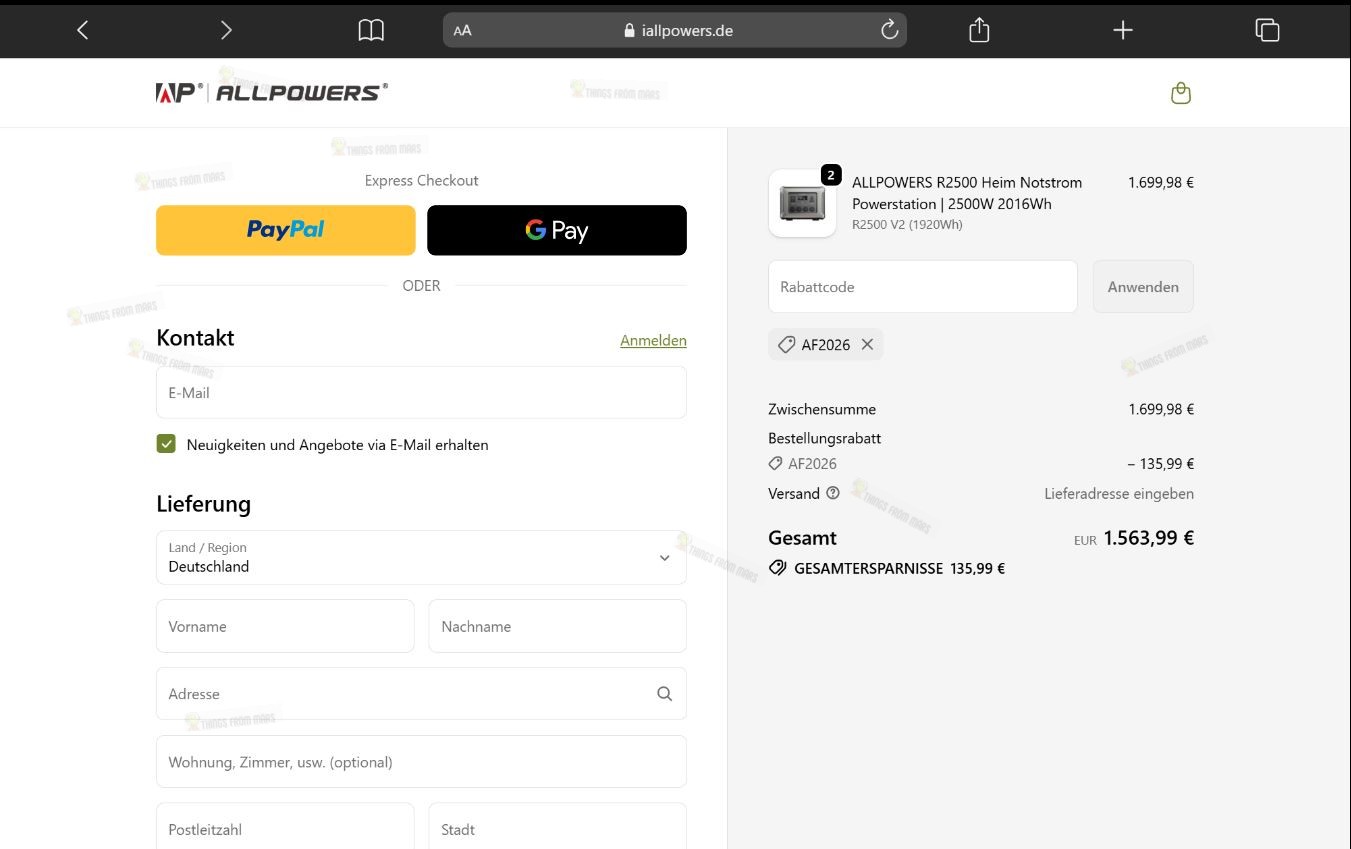Image resolution: width=1351 pixels, height=849 pixels.
Task: Click the R2500 powerstation product thumbnail
Action: tap(802, 203)
